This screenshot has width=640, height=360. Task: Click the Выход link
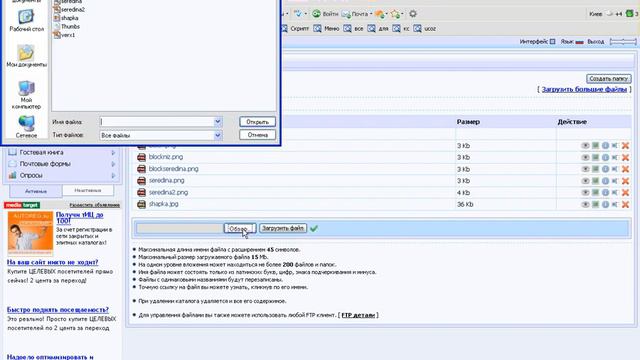point(596,42)
